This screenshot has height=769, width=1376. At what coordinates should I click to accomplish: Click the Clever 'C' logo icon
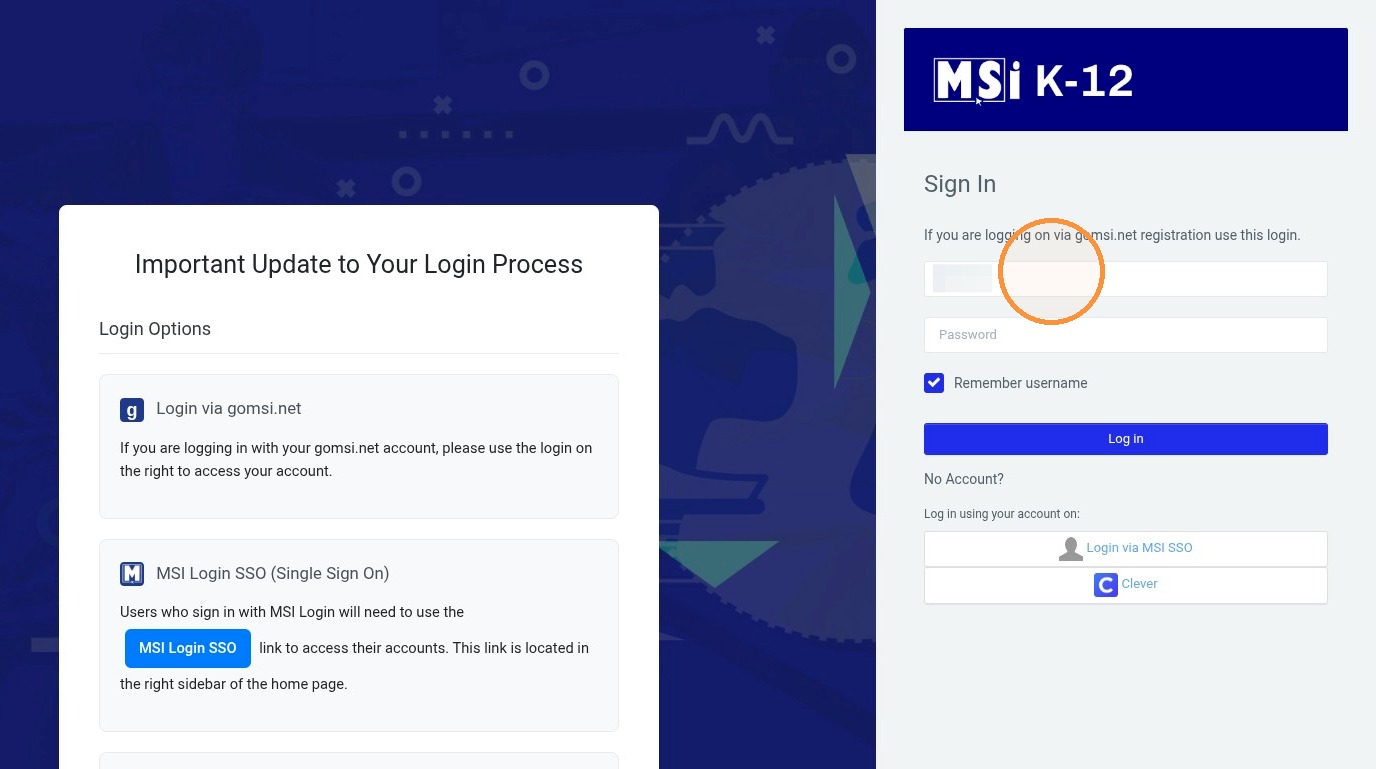(x=1105, y=585)
